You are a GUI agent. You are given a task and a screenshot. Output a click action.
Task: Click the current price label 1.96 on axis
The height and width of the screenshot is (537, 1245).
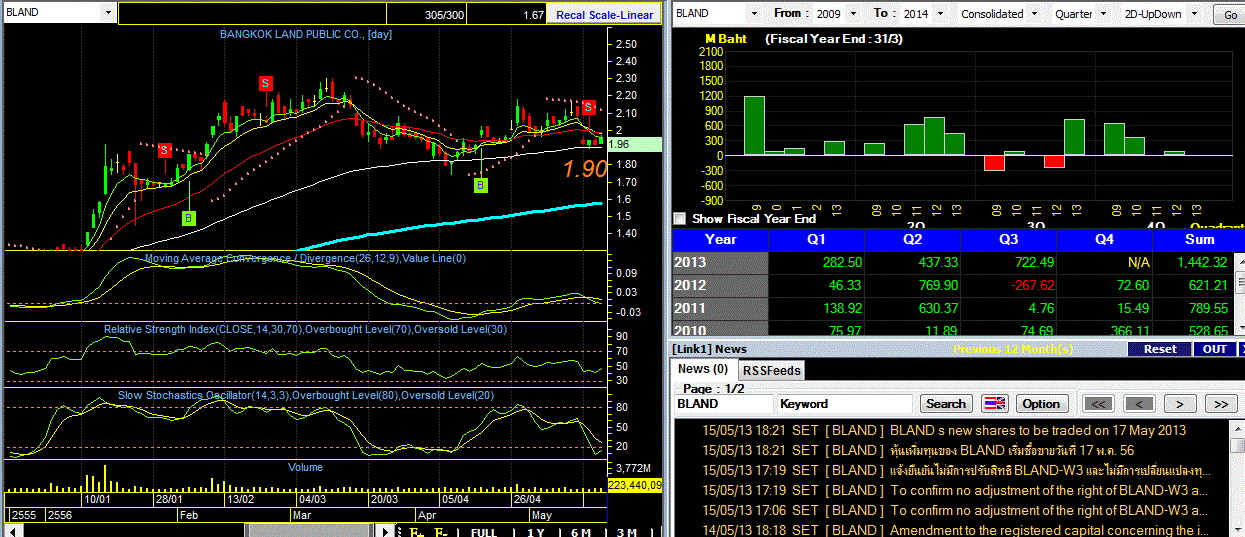[634, 145]
